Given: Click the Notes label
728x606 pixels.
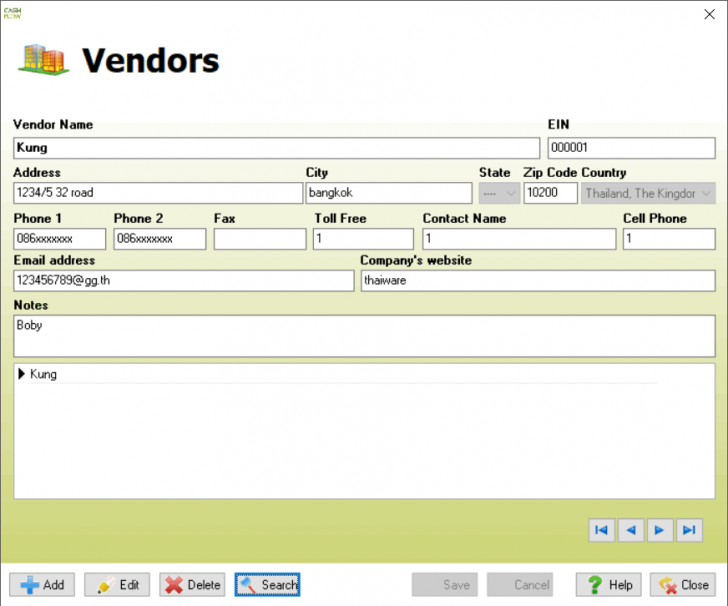Looking at the screenshot, I should tap(31, 305).
